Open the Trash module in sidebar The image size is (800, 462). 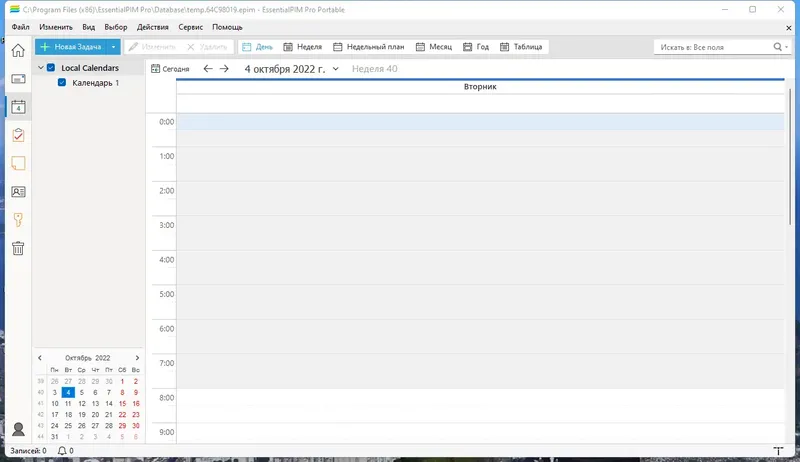point(18,248)
